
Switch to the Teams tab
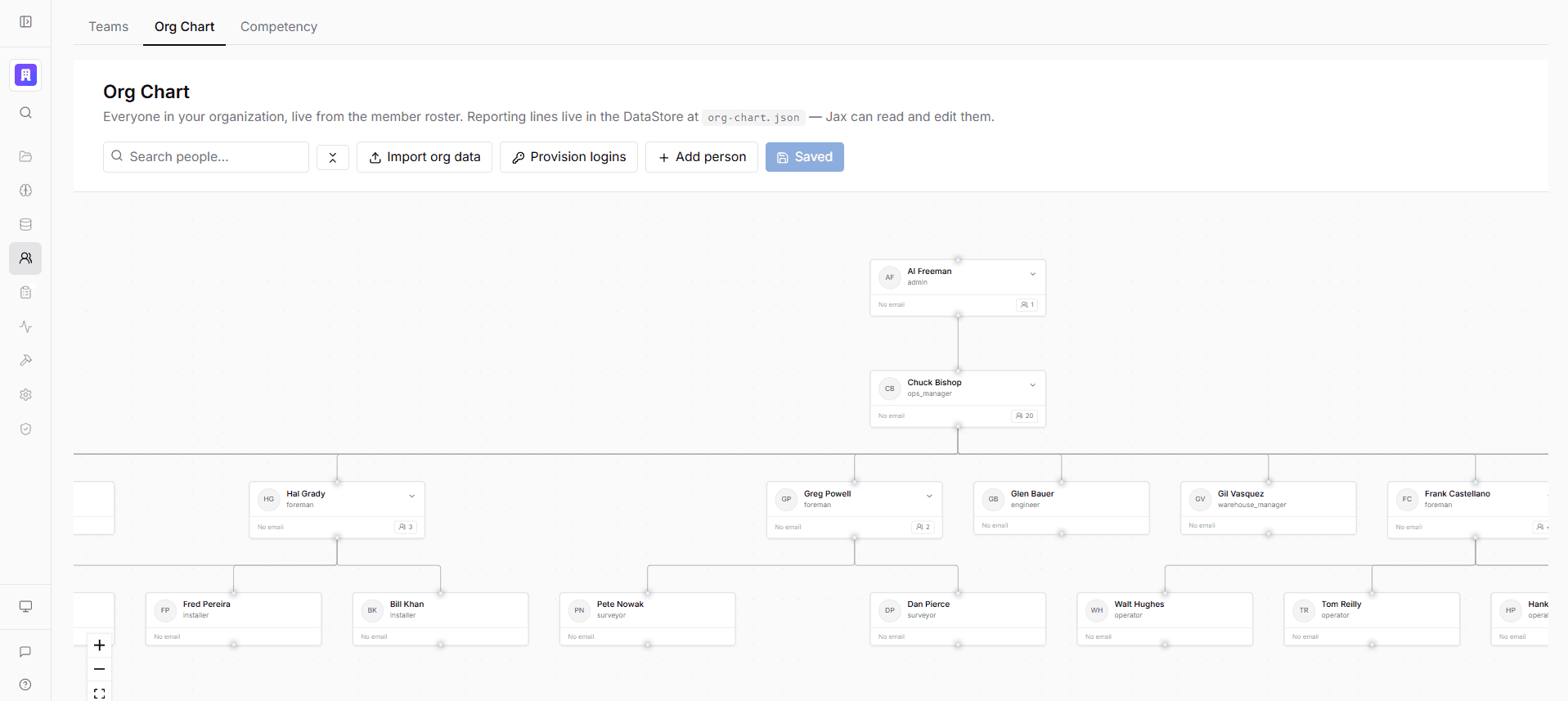109,26
